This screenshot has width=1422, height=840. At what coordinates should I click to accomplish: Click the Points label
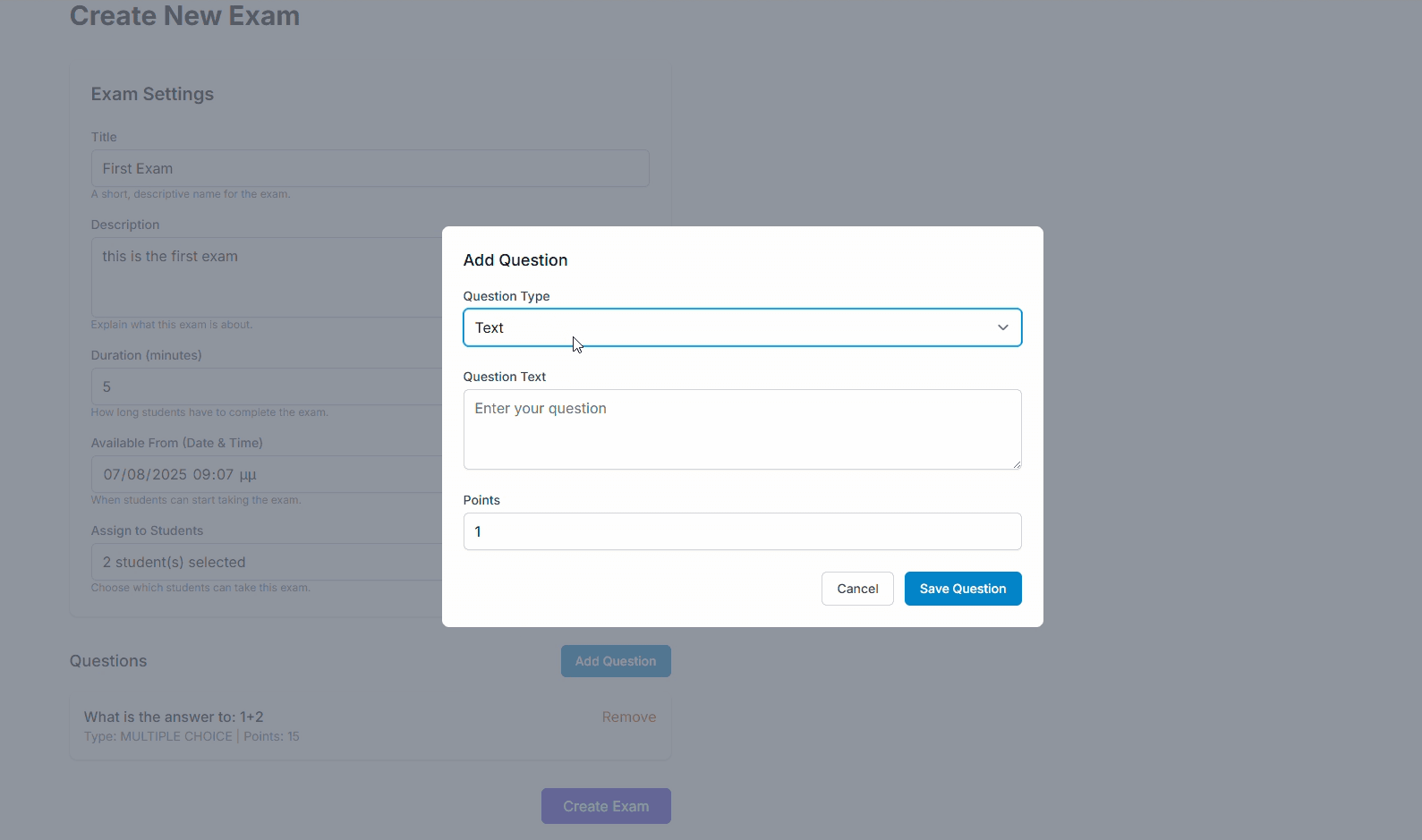[481, 500]
